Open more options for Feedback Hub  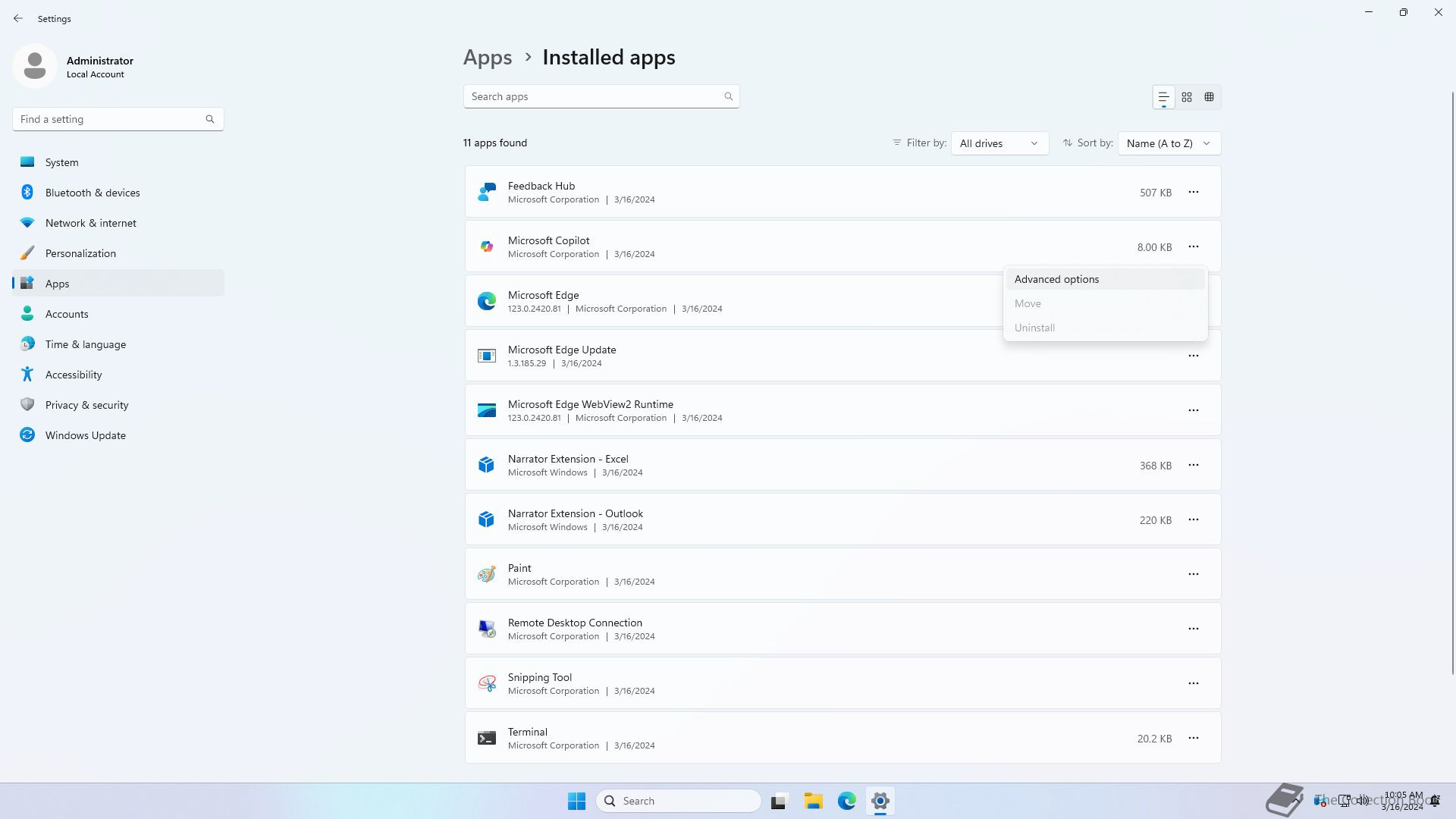point(1194,193)
